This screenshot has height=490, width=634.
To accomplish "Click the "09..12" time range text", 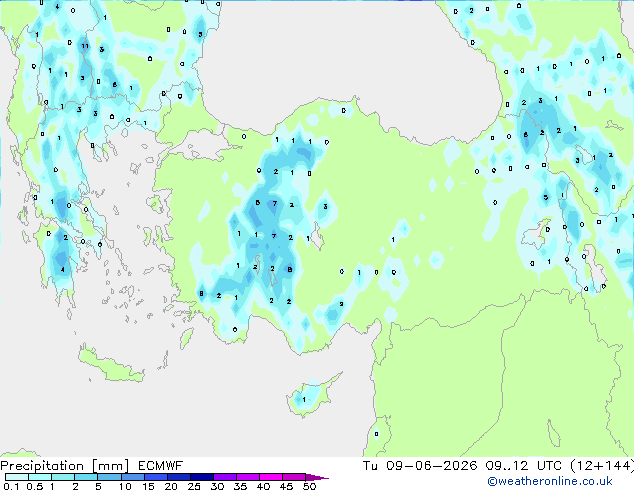I will pos(507,466).
